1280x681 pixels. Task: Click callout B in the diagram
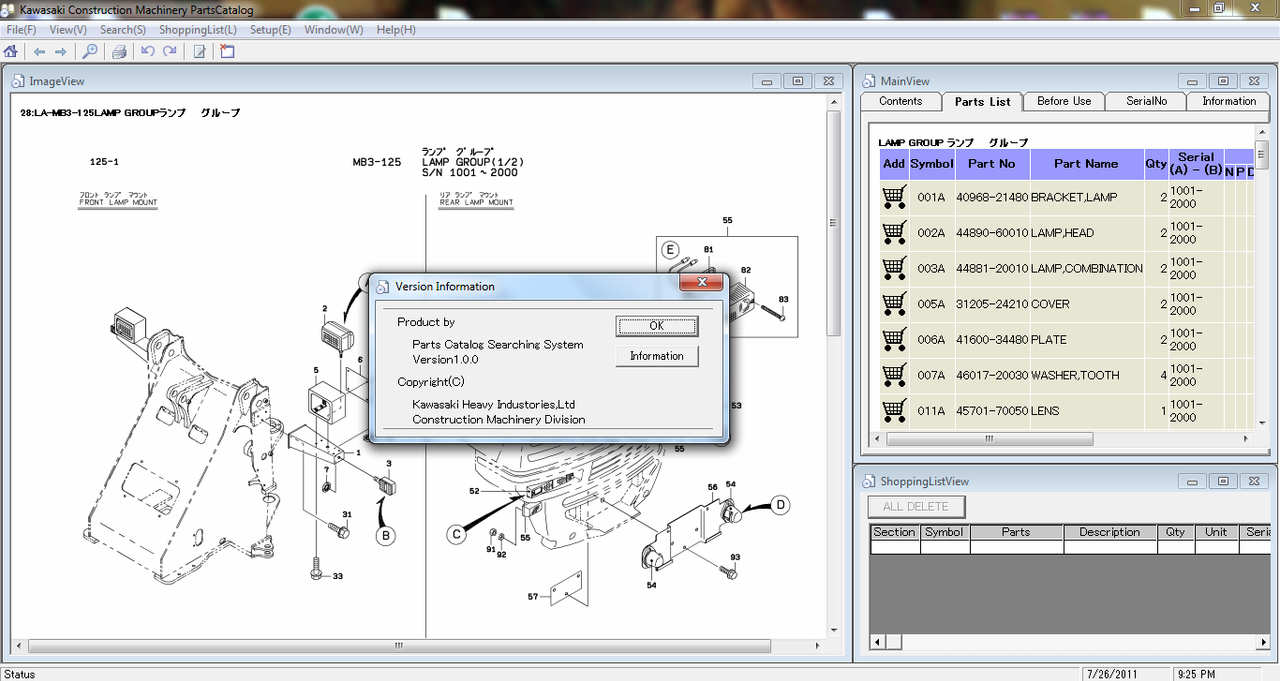pos(386,535)
